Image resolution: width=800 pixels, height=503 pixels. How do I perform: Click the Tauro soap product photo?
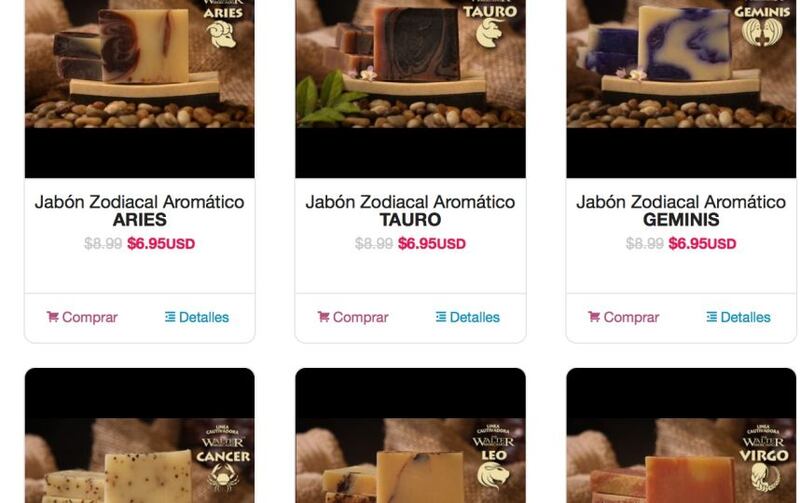[410, 89]
